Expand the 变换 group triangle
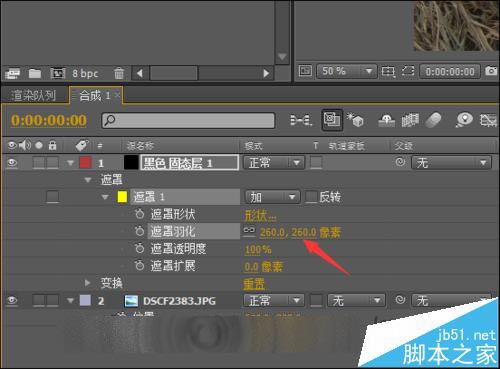 (x=87, y=283)
